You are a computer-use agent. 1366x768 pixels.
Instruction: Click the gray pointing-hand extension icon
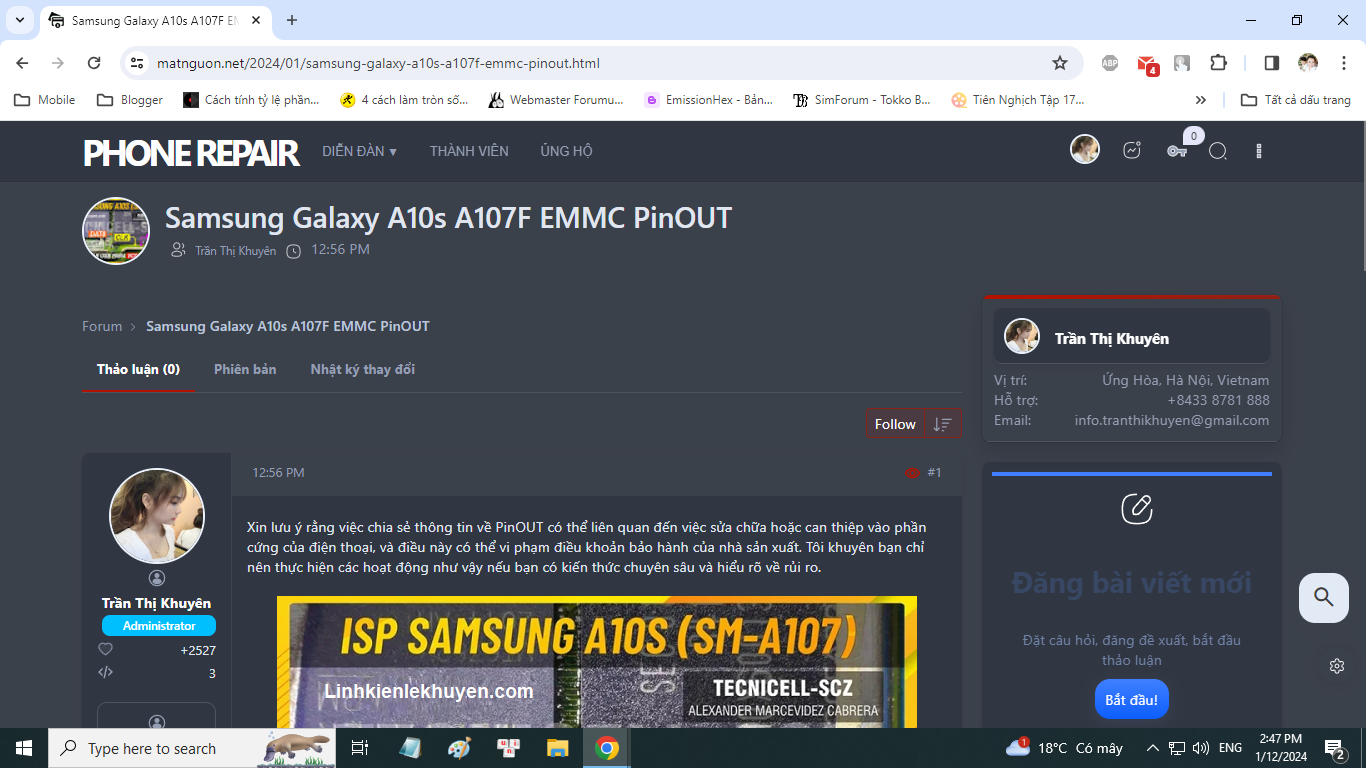[1181, 63]
